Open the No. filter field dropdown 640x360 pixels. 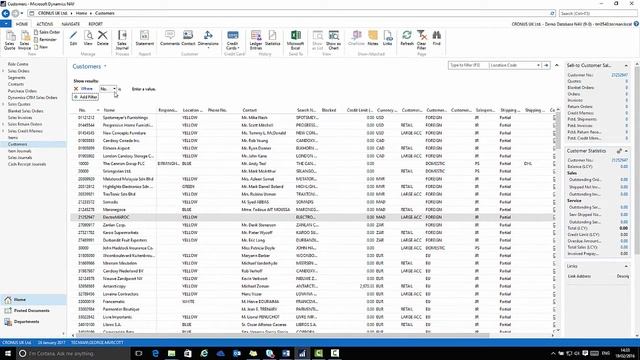pyautogui.click(x=114, y=89)
